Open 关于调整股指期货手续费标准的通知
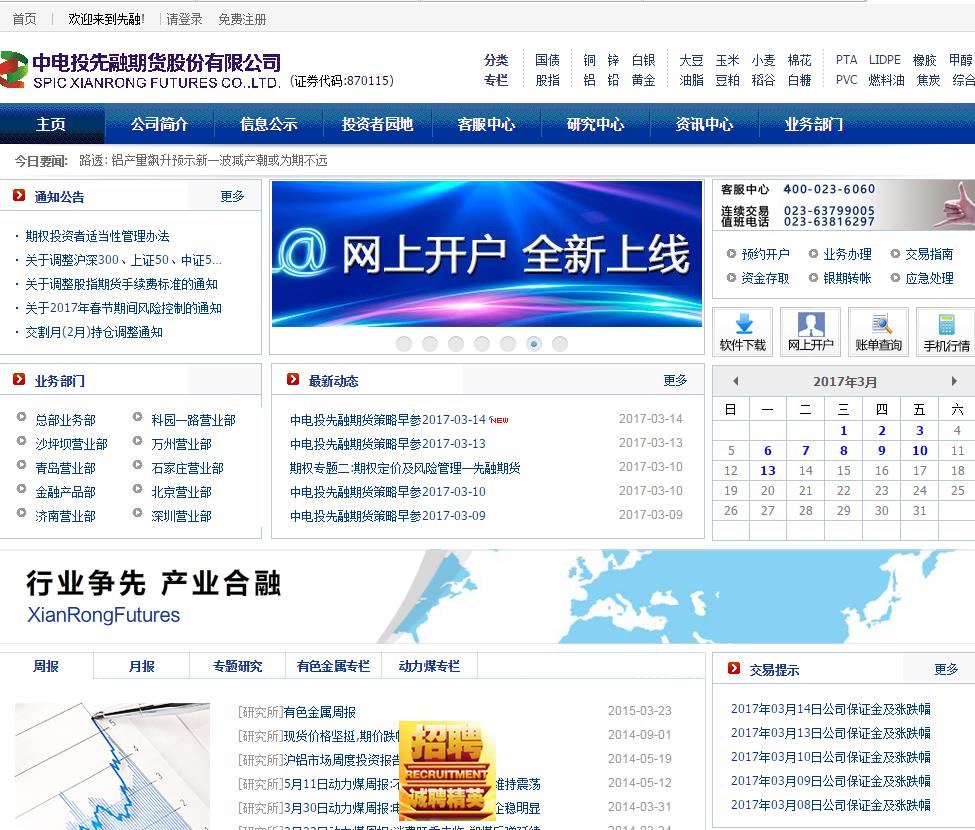Viewport: 975px width, 830px height. [x=121, y=284]
